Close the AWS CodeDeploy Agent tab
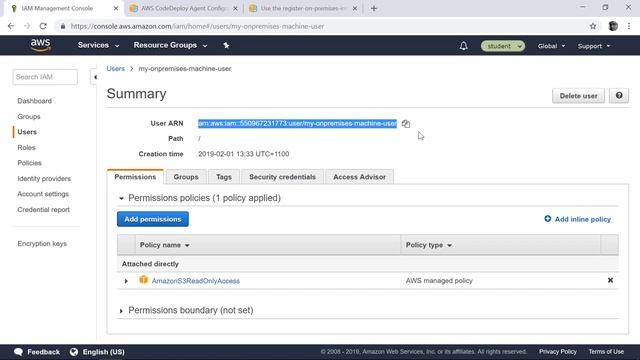 (235, 8)
